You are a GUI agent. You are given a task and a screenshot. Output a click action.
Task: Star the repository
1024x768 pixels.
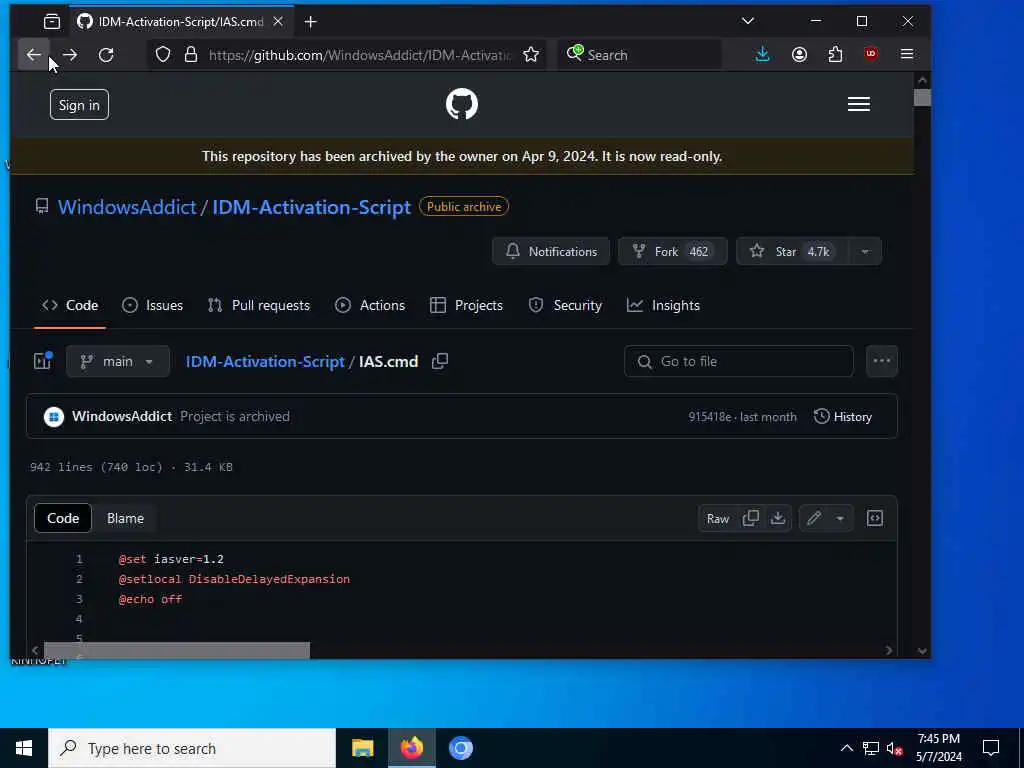[792, 251]
